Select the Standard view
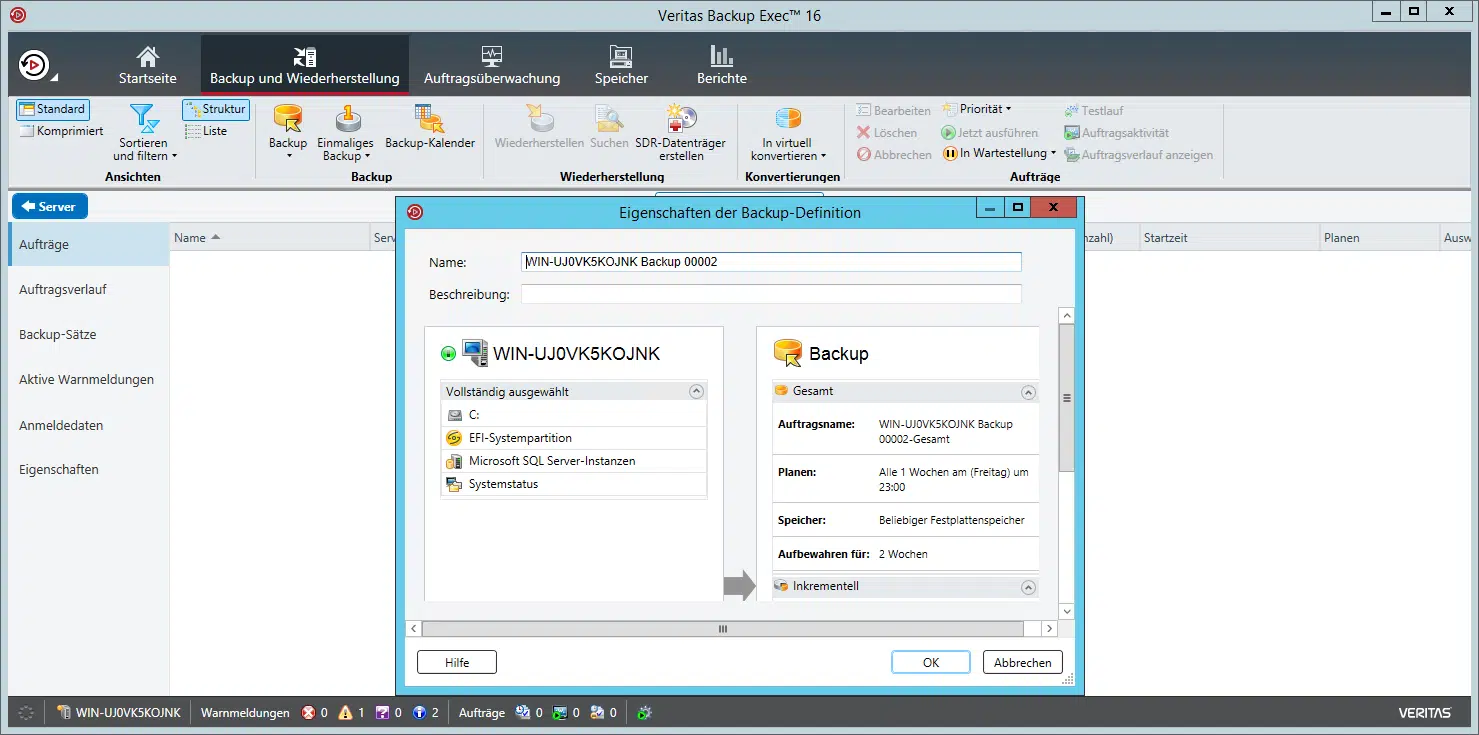 (x=52, y=109)
